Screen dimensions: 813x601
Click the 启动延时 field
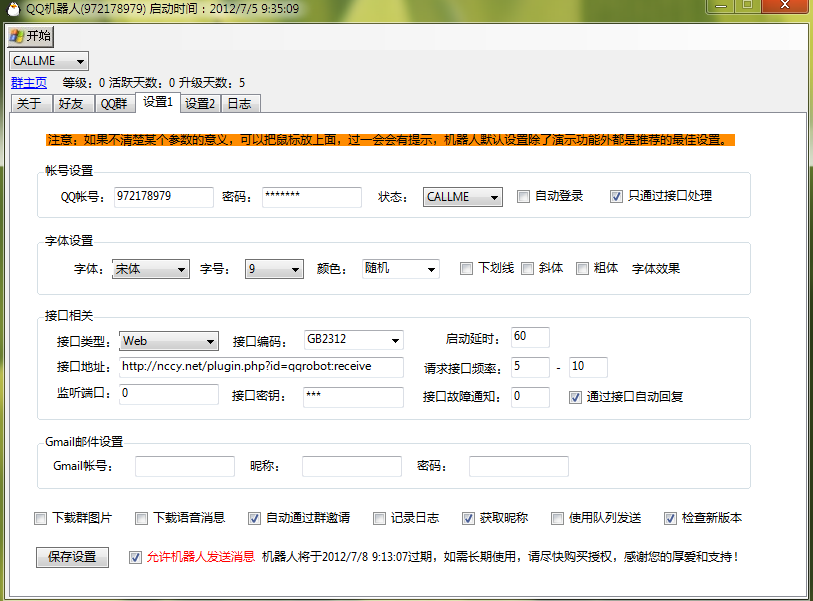coord(530,337)
